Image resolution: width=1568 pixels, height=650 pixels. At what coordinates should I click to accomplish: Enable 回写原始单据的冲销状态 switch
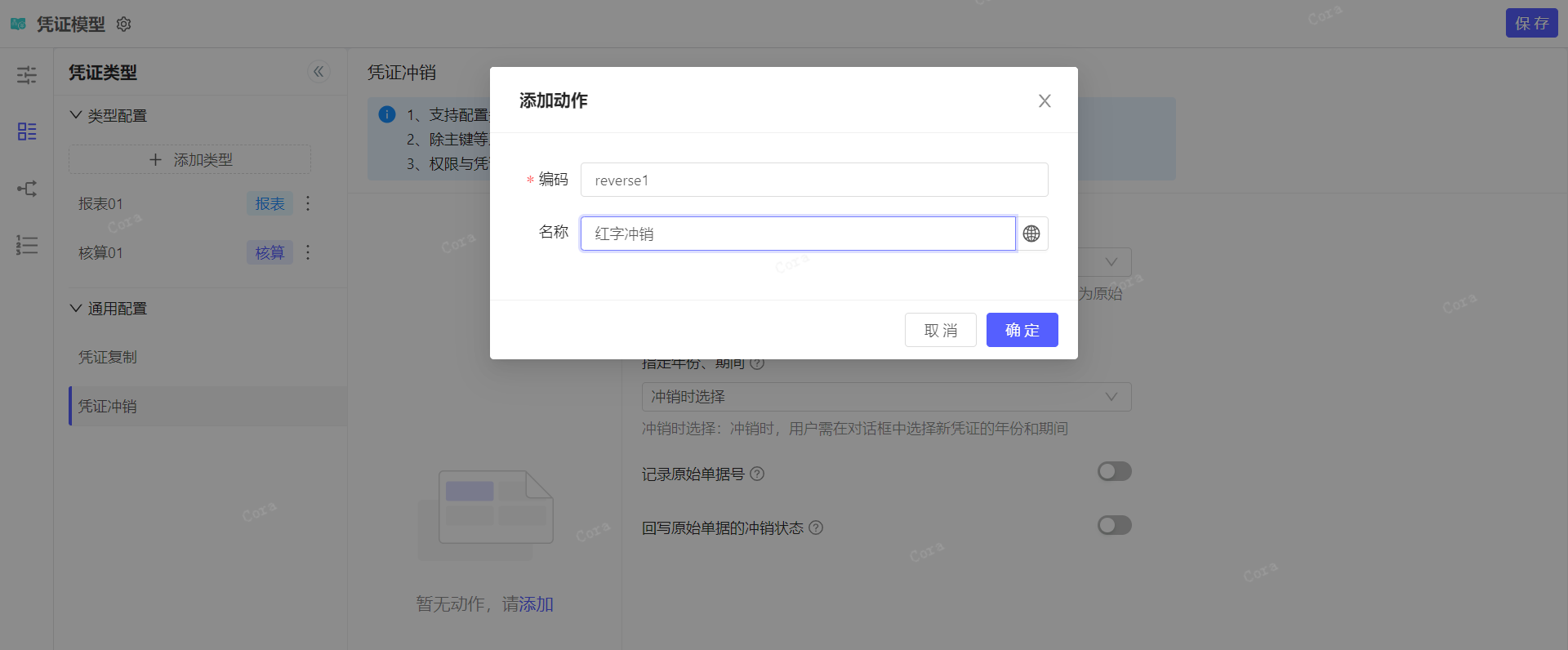pos(1114,525)
